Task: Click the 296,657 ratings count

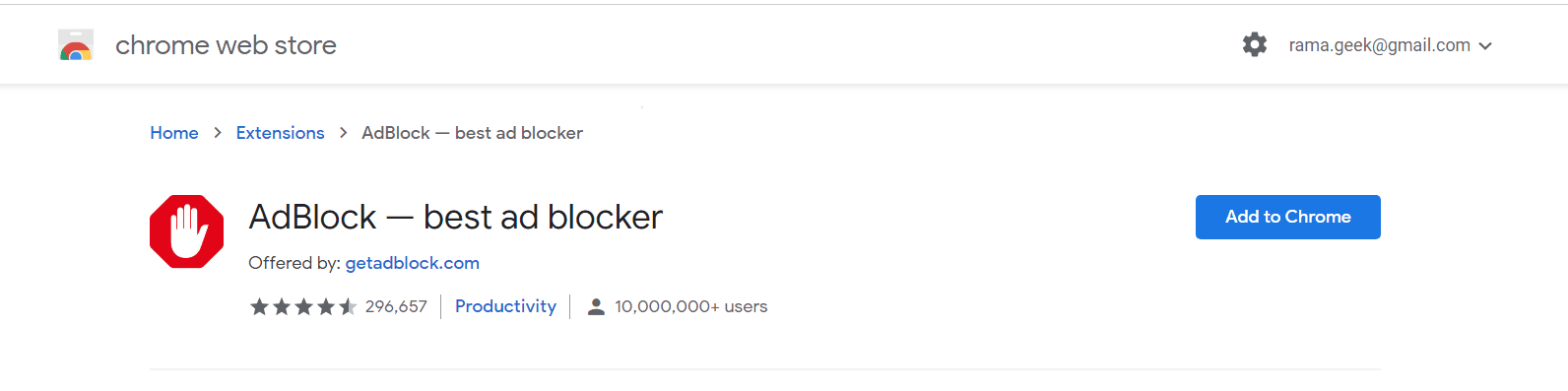Action: (396, 307)
